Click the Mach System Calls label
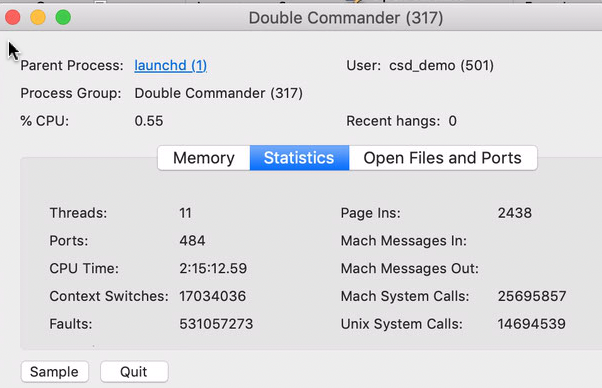Viewport: 602px width, 388px height. tap(405, 296)
